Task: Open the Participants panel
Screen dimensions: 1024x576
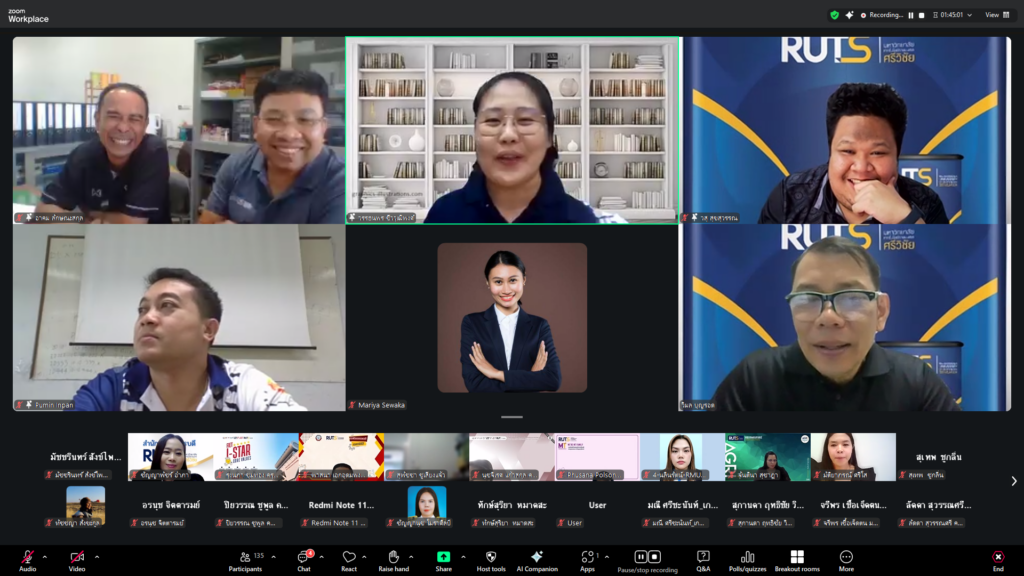Action: 245,558
